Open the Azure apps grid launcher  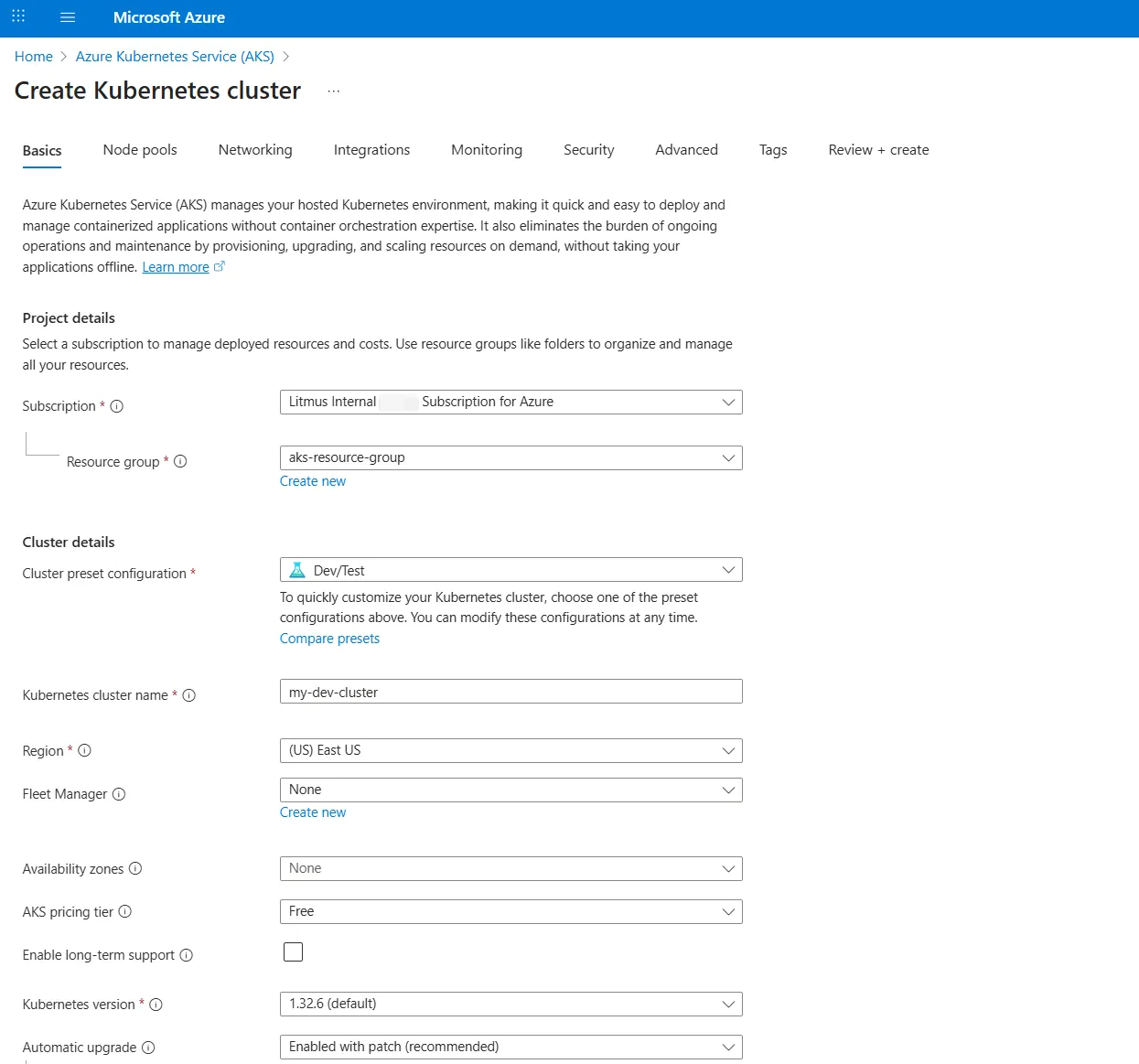coord(18,16)
